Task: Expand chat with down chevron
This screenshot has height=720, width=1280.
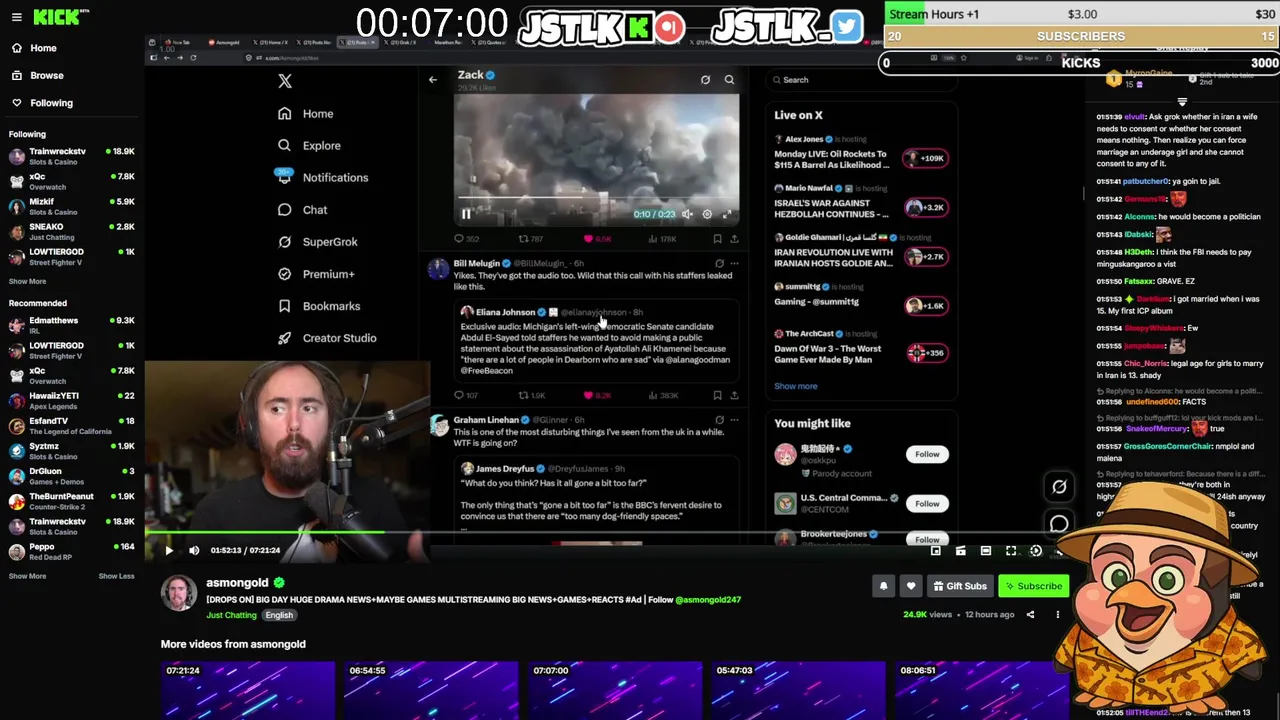Action: 1182,102
